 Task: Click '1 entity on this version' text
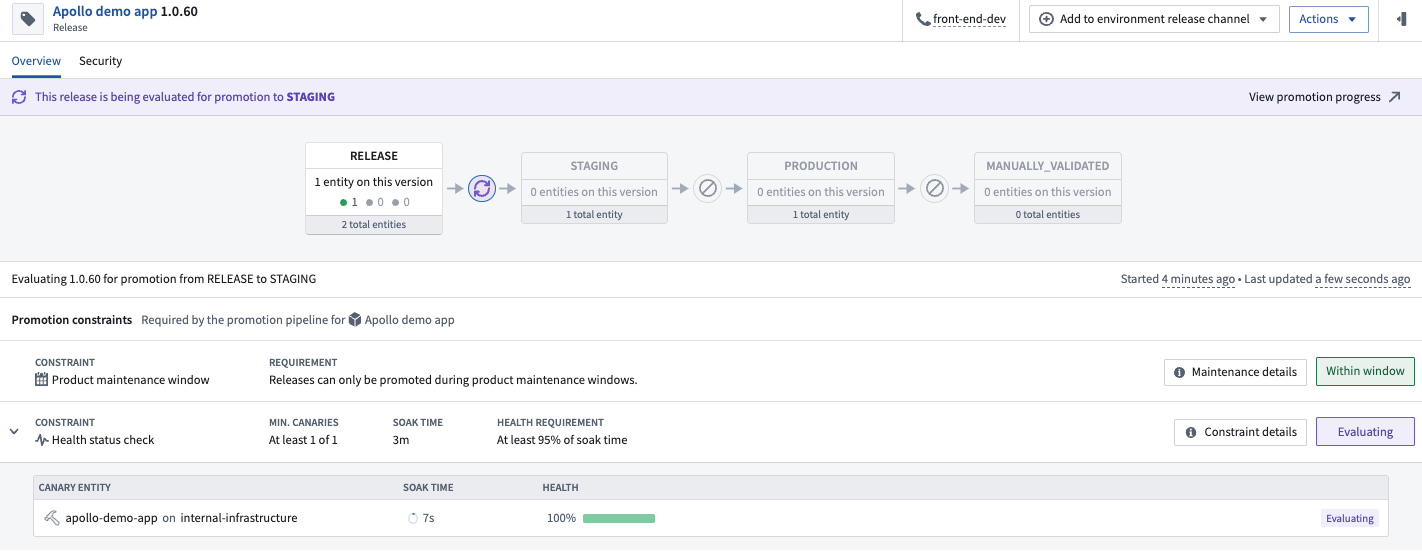pos(374,182)
